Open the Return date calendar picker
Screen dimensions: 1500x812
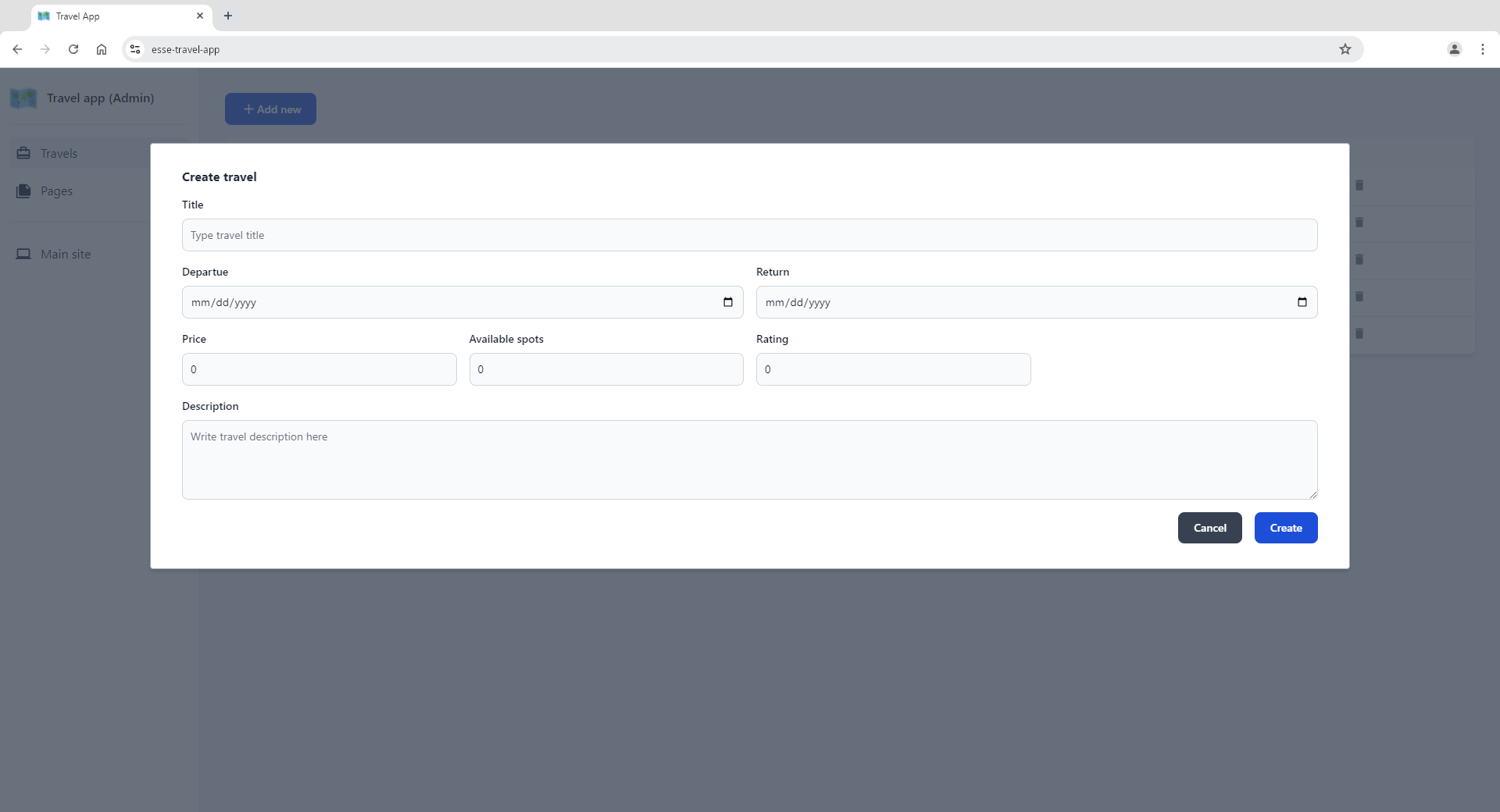(1302, 302)
